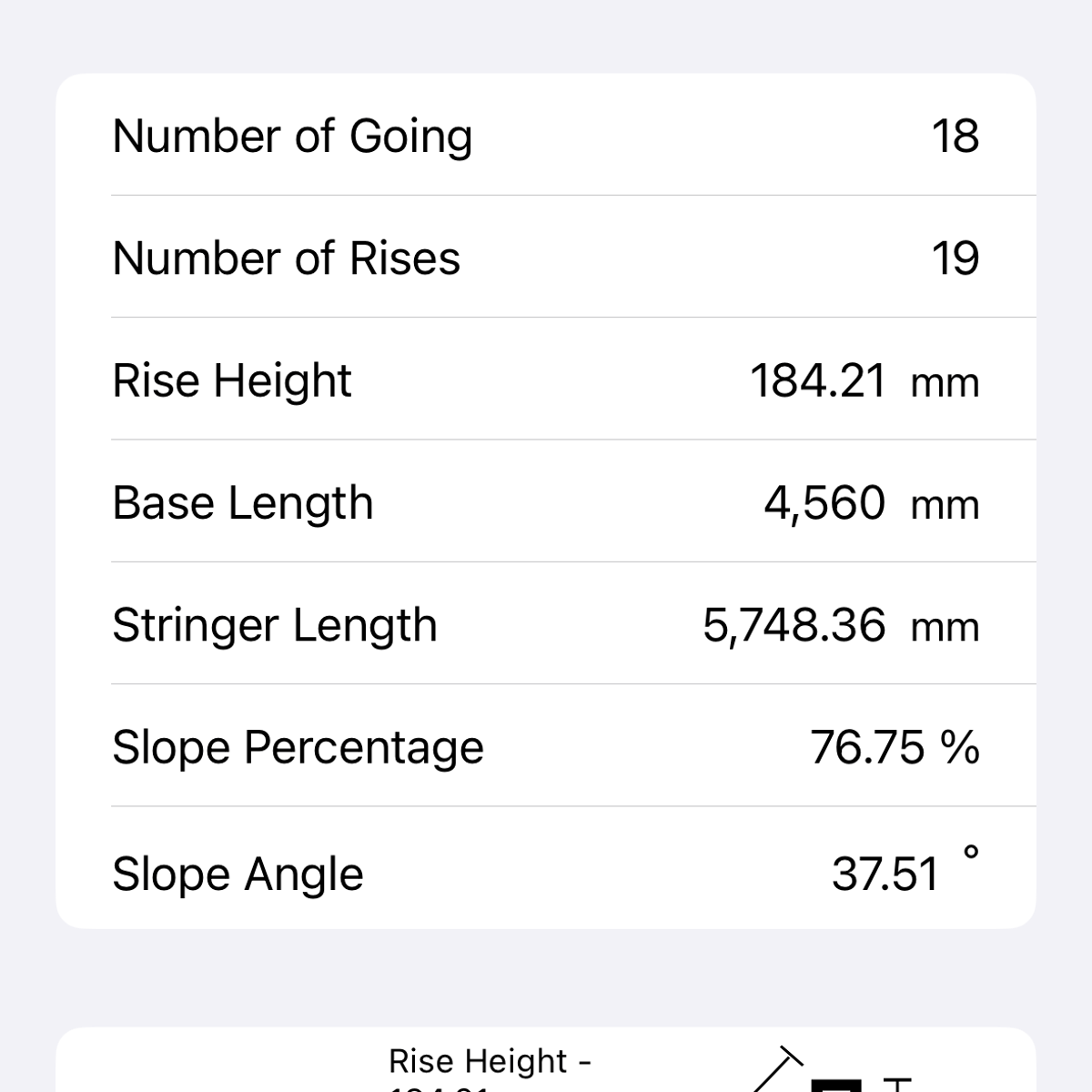The width and height of the screenshot is (1092, 1092).
Task: Tap the percent symbol after 76.75
Action: [961, 748]
